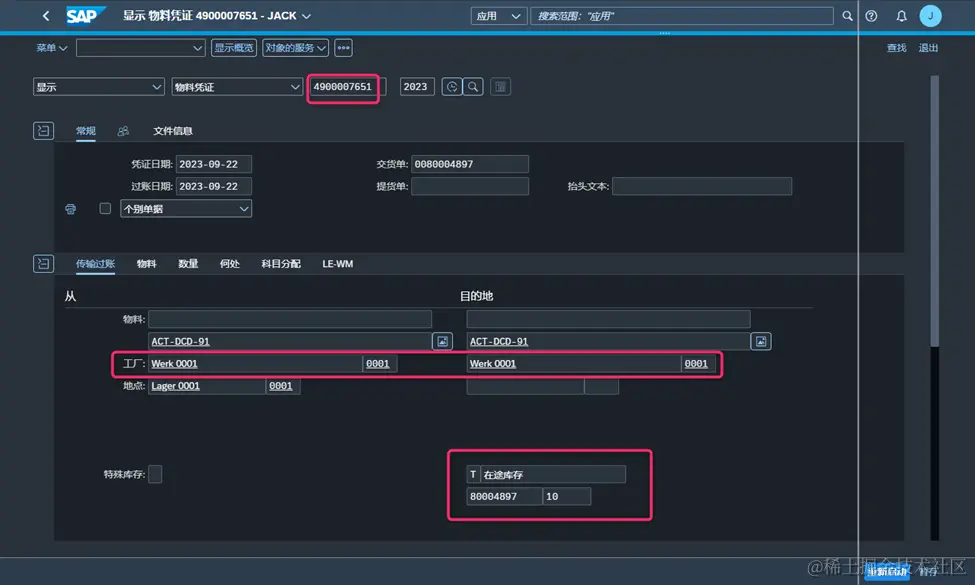Switch to the 数量 tab

click(188, 264)
